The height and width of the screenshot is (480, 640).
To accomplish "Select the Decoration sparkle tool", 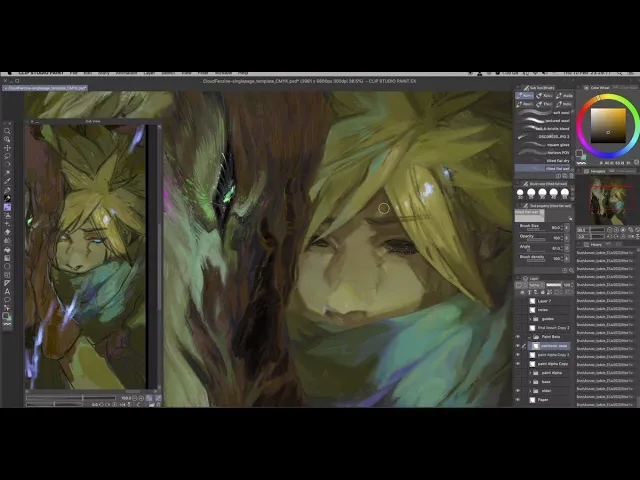I will point(7,224).
